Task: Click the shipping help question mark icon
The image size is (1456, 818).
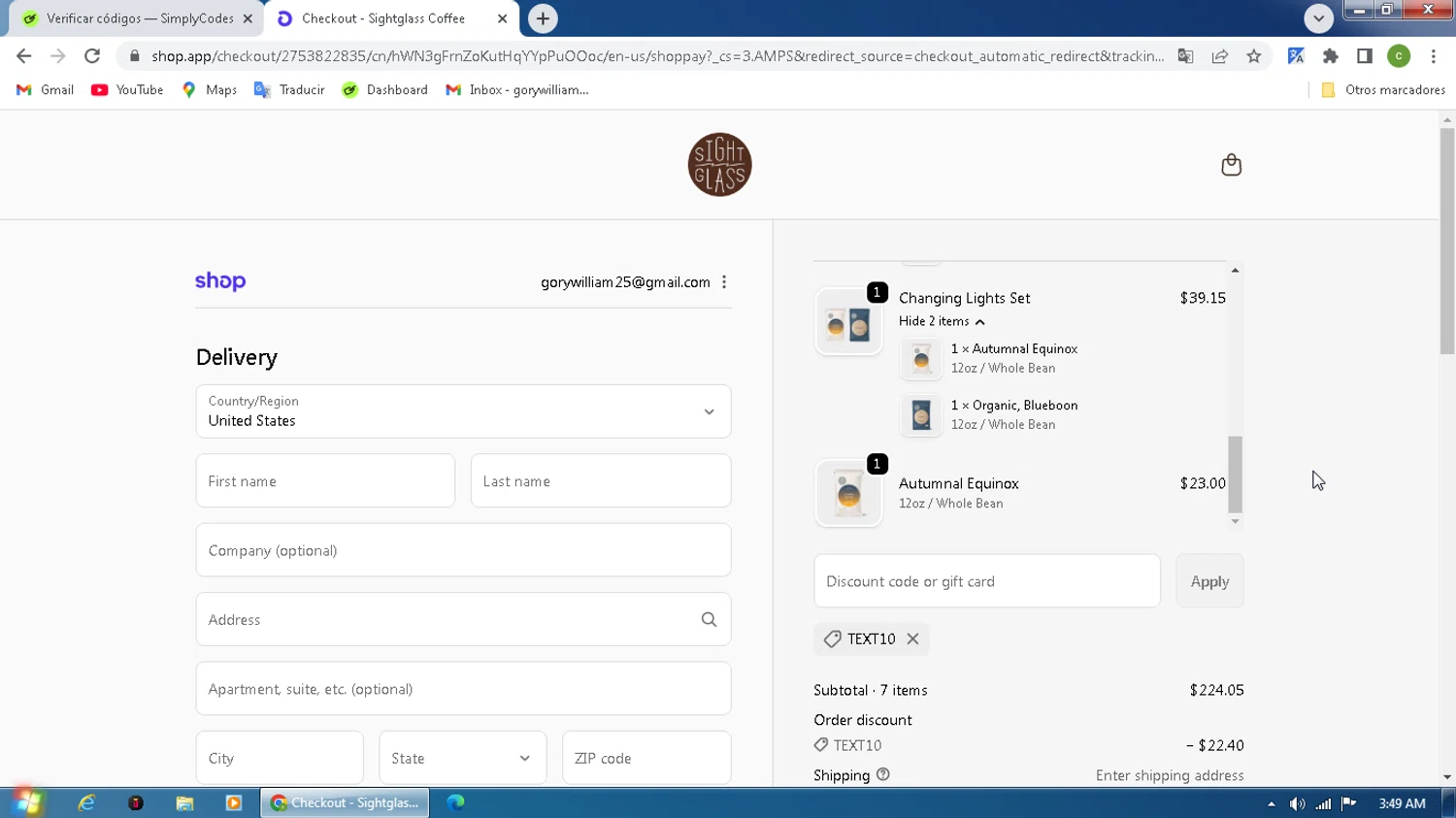Action: coord(882,774)
